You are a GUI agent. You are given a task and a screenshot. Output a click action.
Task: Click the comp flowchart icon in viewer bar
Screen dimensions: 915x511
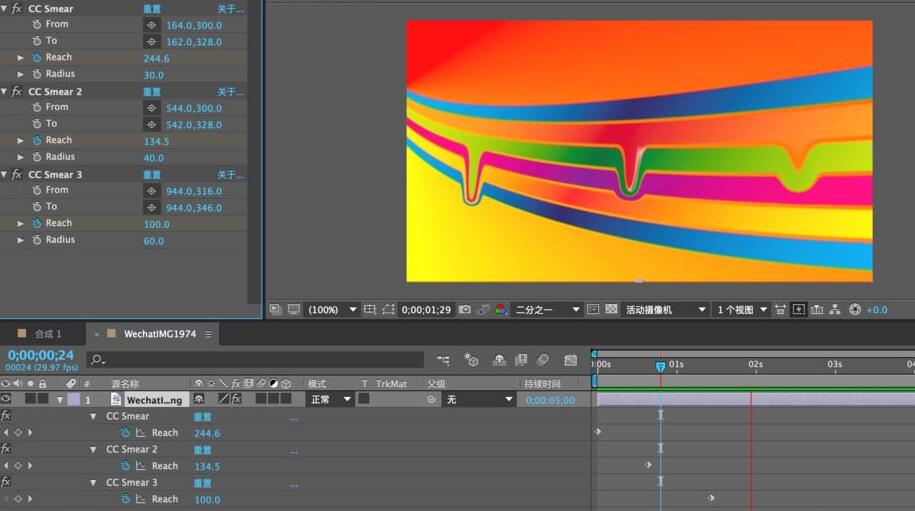(x=835, y=310)
